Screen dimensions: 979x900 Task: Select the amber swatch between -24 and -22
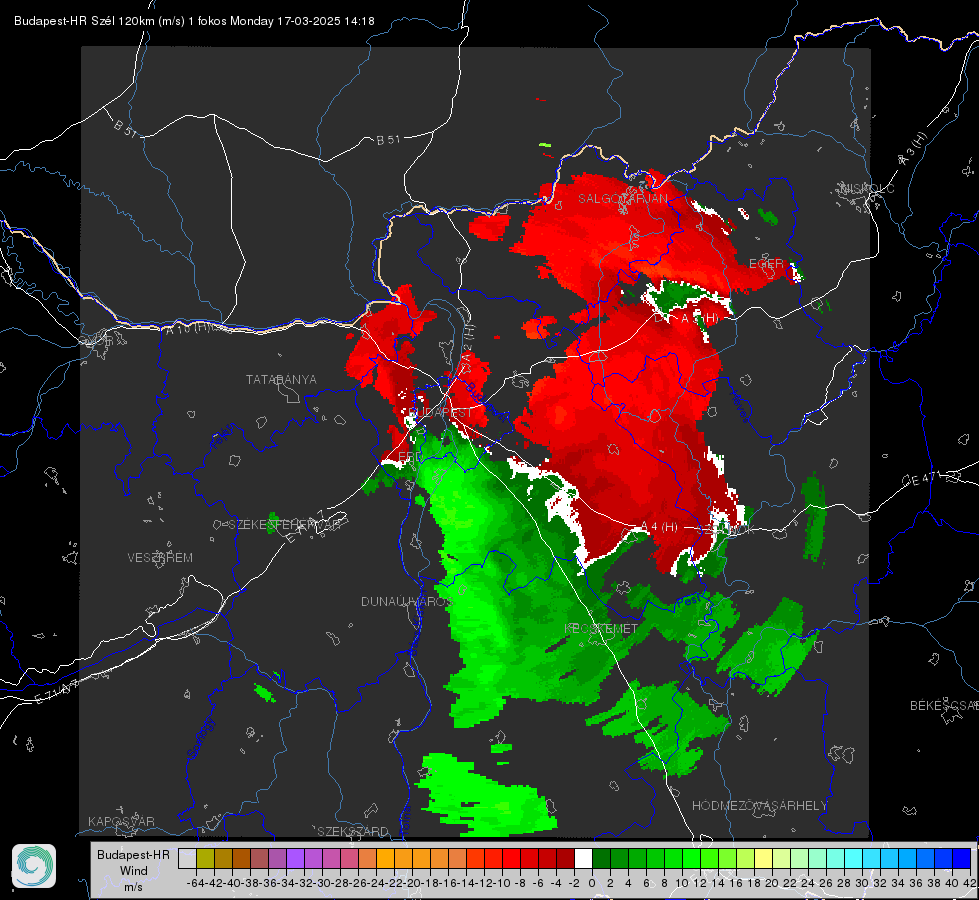tap(385, 858)
